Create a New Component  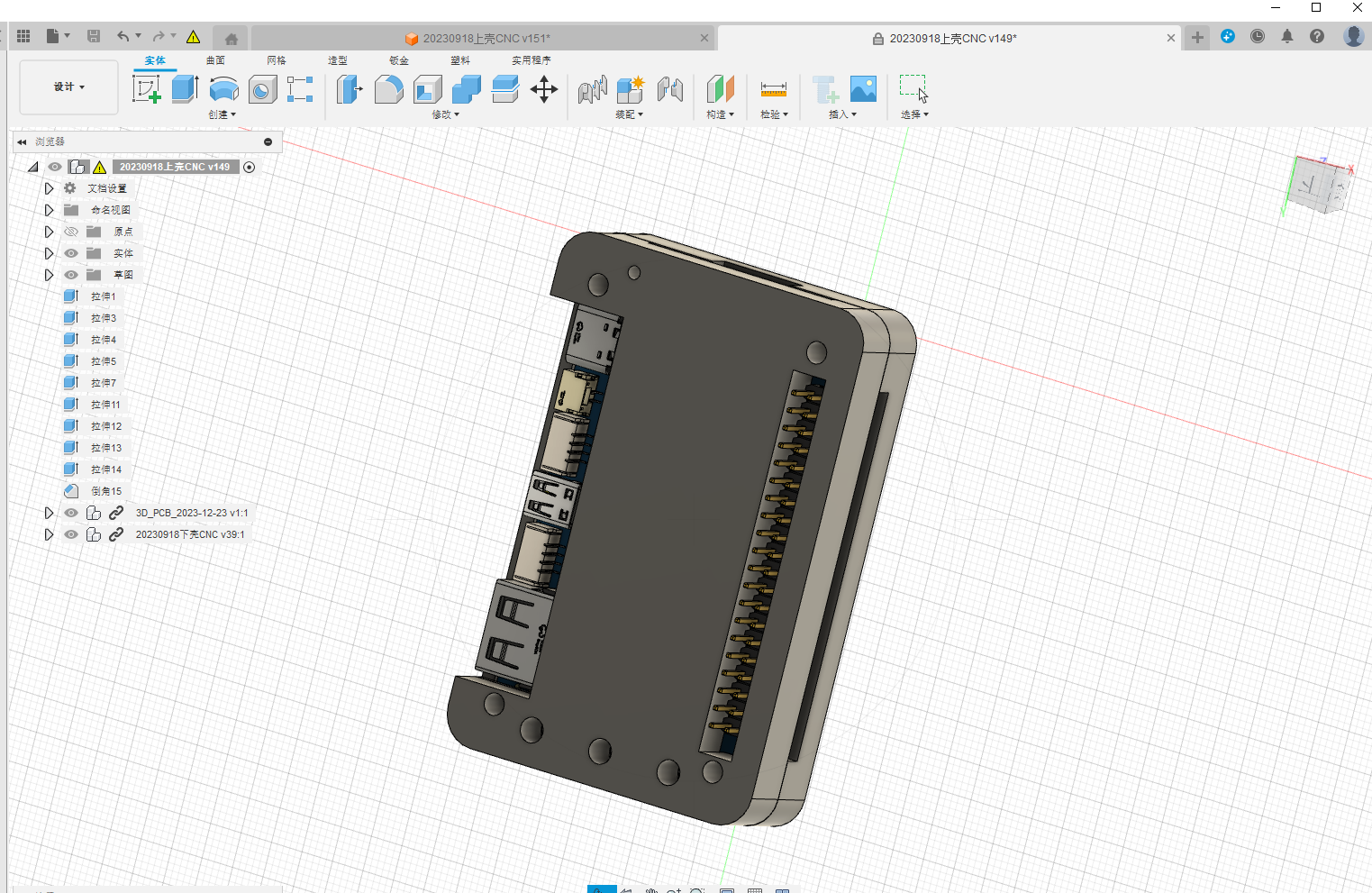631,89
